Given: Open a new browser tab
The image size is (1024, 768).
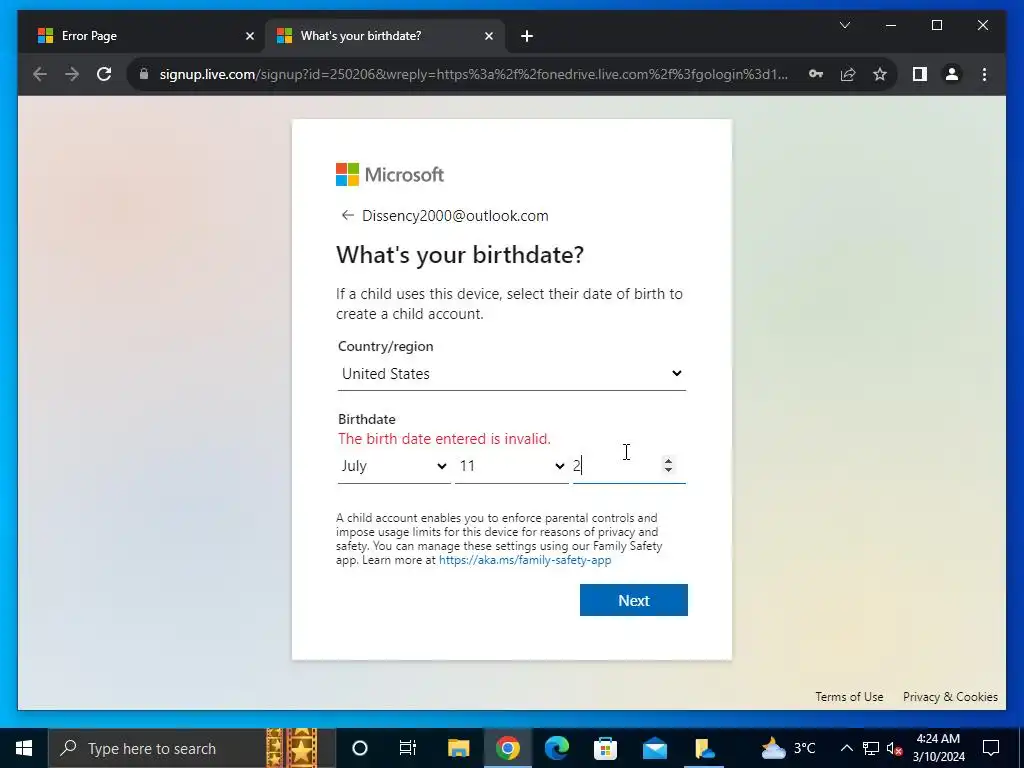Looking at the screenshot, I should 527,36.
